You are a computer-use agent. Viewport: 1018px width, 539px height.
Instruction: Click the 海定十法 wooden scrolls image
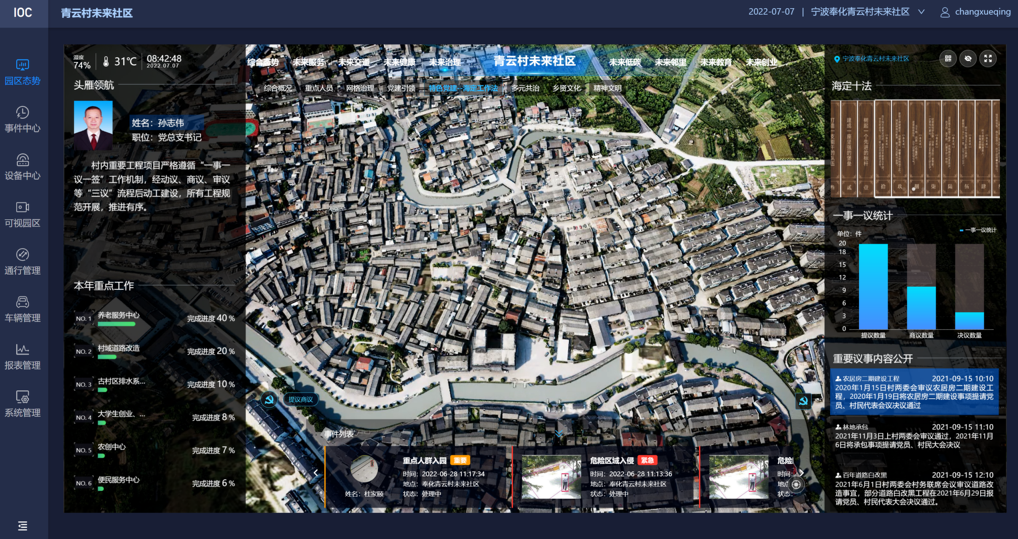click(x=915, y=148)
